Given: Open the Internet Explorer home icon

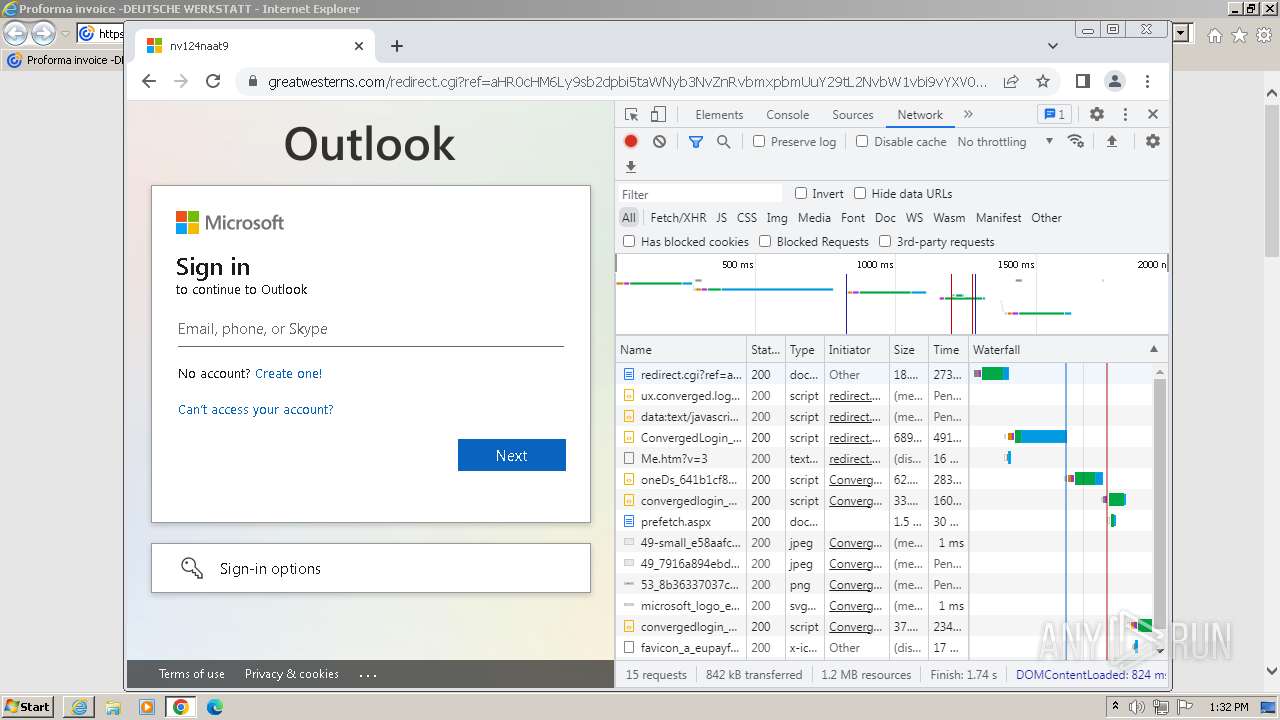Looking at the screenshot, I should tap(1214, 35).
